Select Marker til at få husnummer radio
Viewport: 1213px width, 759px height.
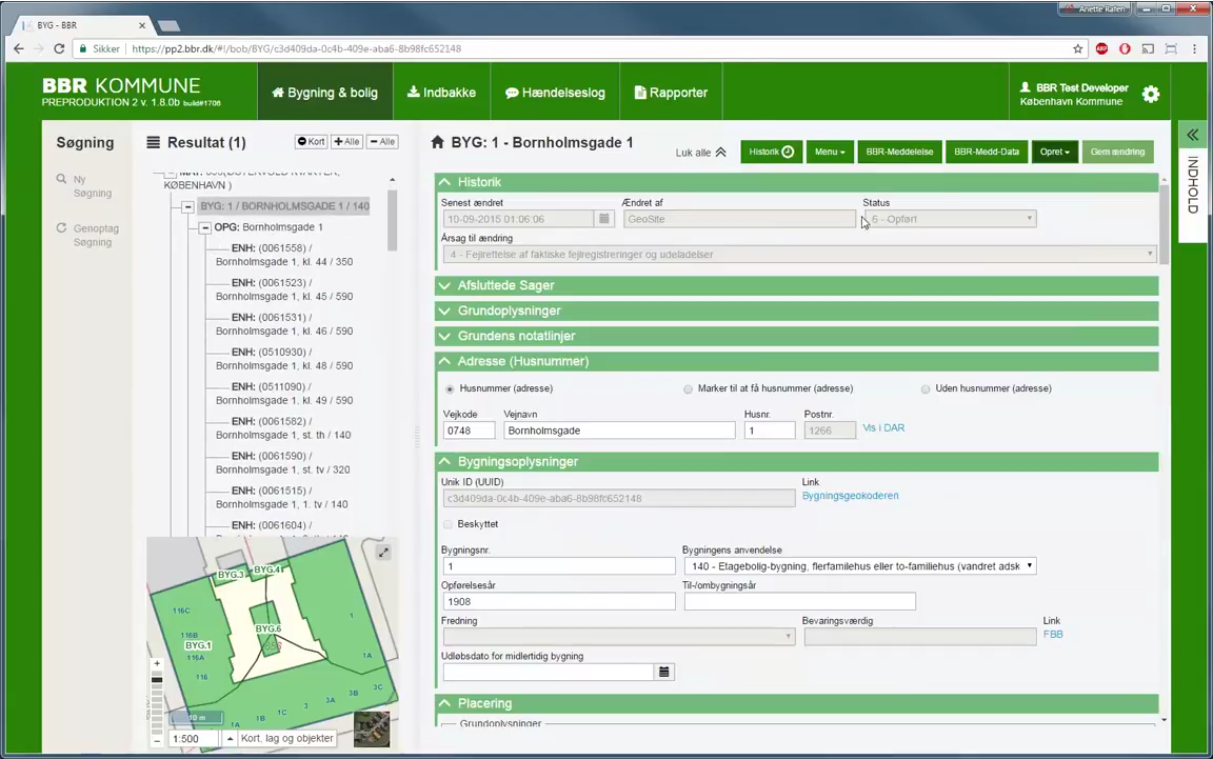click(x=688, y=389)
